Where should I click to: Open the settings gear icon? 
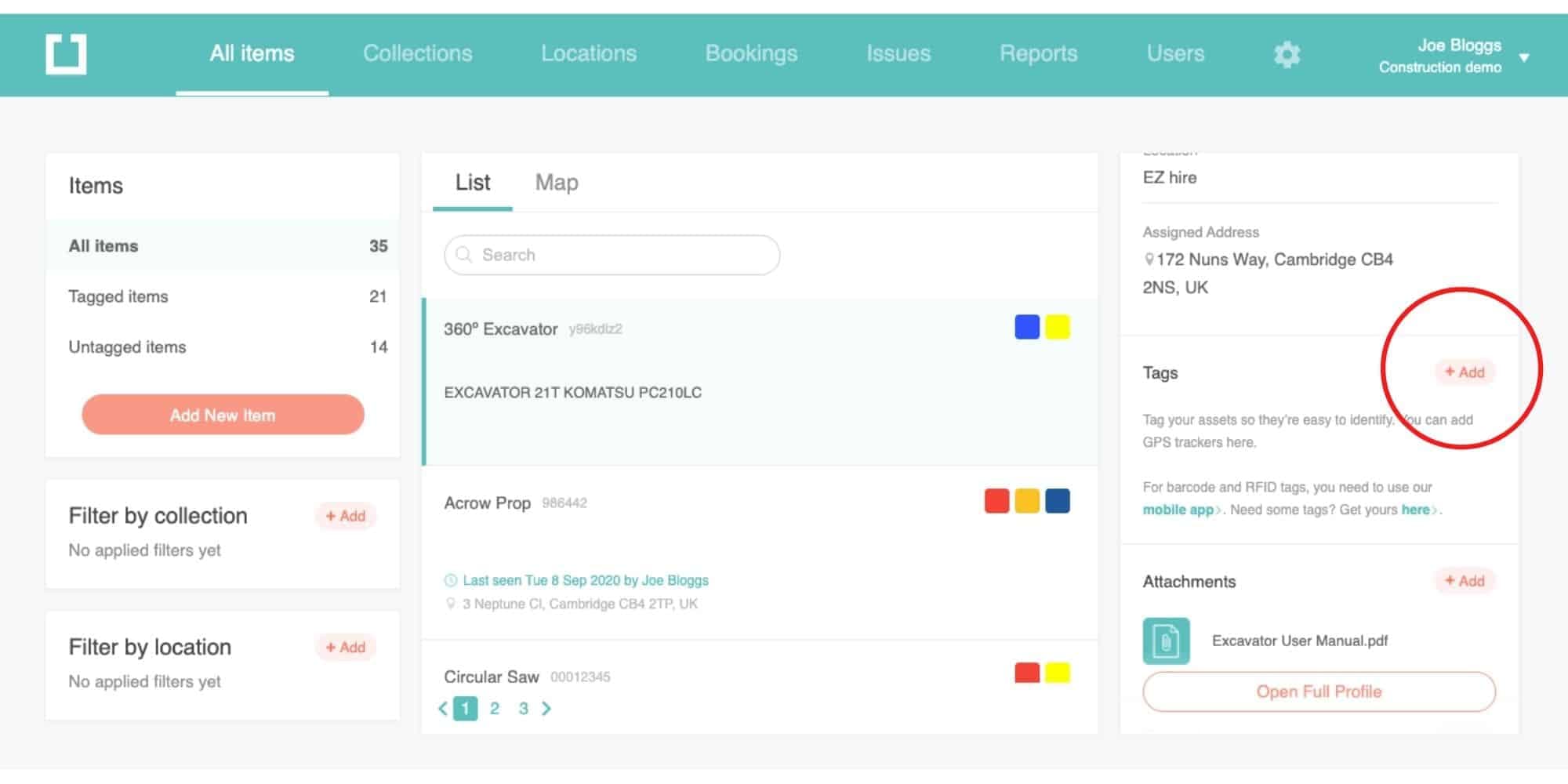[1287, 54]
